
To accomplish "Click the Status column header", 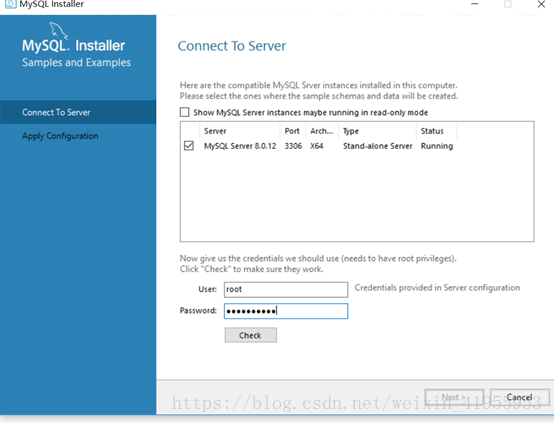I will (x=437, y=131).
